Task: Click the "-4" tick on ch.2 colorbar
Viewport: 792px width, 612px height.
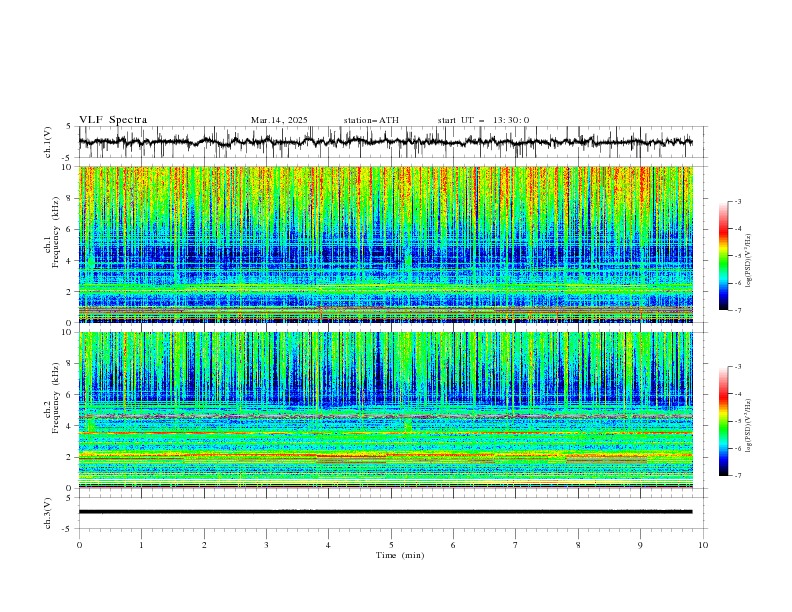Action: [737, 394]
